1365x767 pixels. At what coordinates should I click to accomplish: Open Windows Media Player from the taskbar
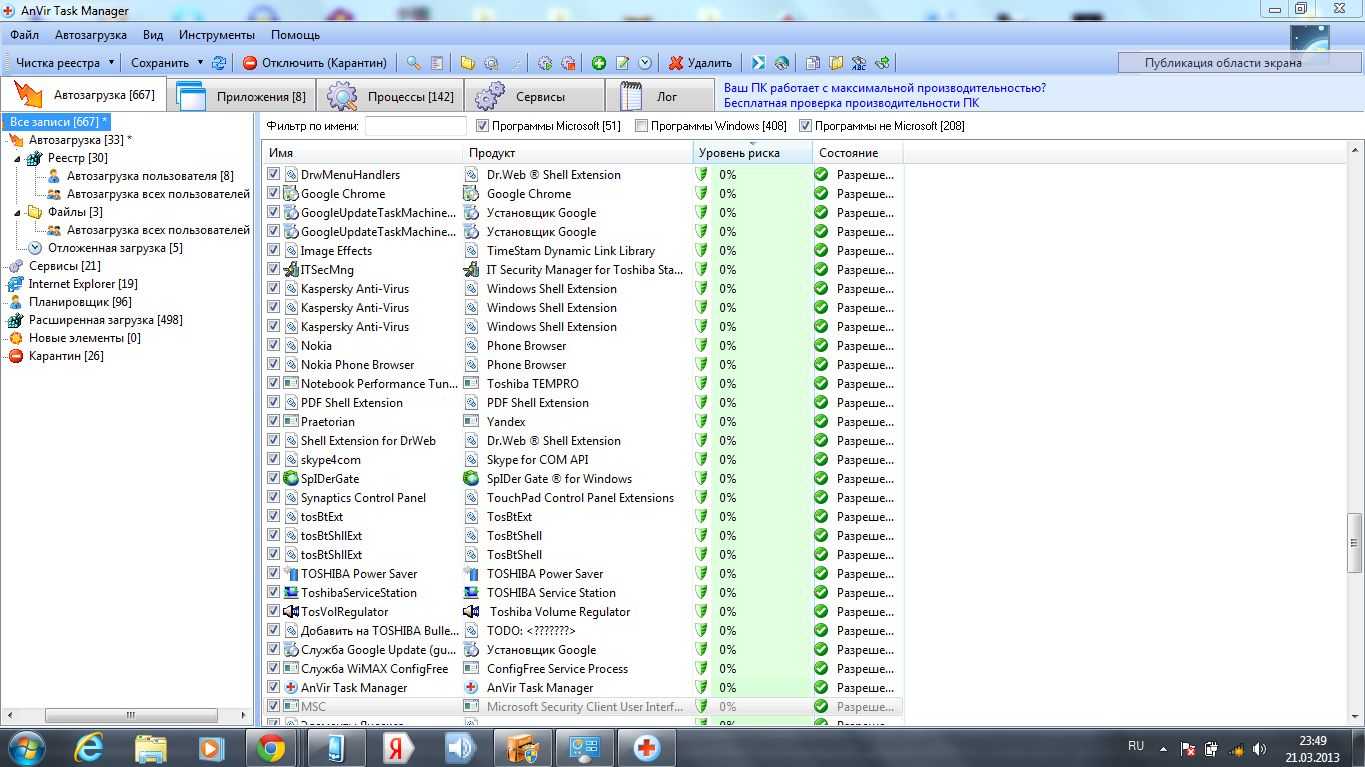pyautogui.click(x=210, y=747)
